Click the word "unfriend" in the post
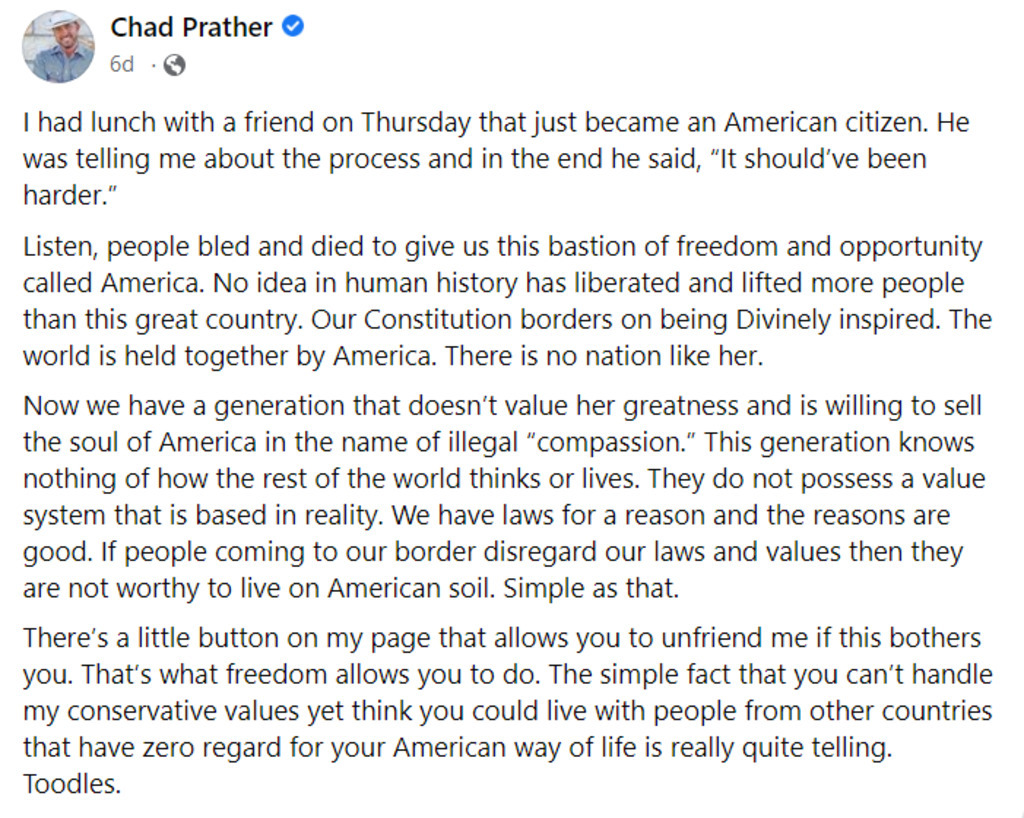The width and height of the screenshot is (1024, 818). (x=712, y=637)
